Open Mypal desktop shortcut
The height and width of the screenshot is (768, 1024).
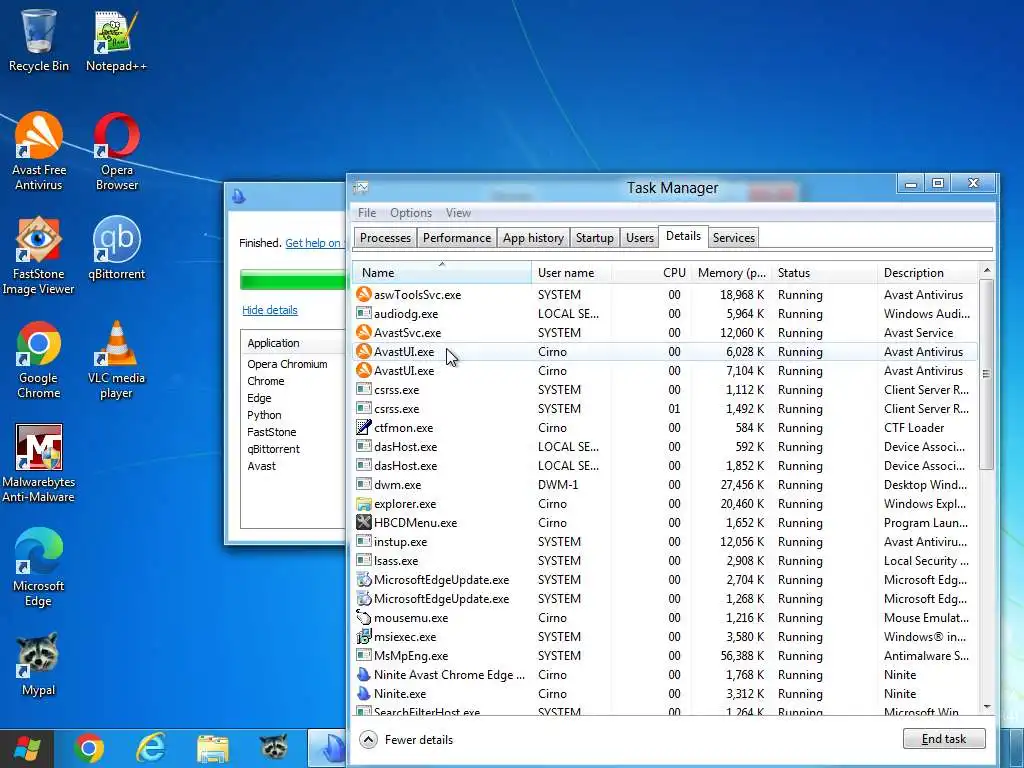[x=39, y=664]
